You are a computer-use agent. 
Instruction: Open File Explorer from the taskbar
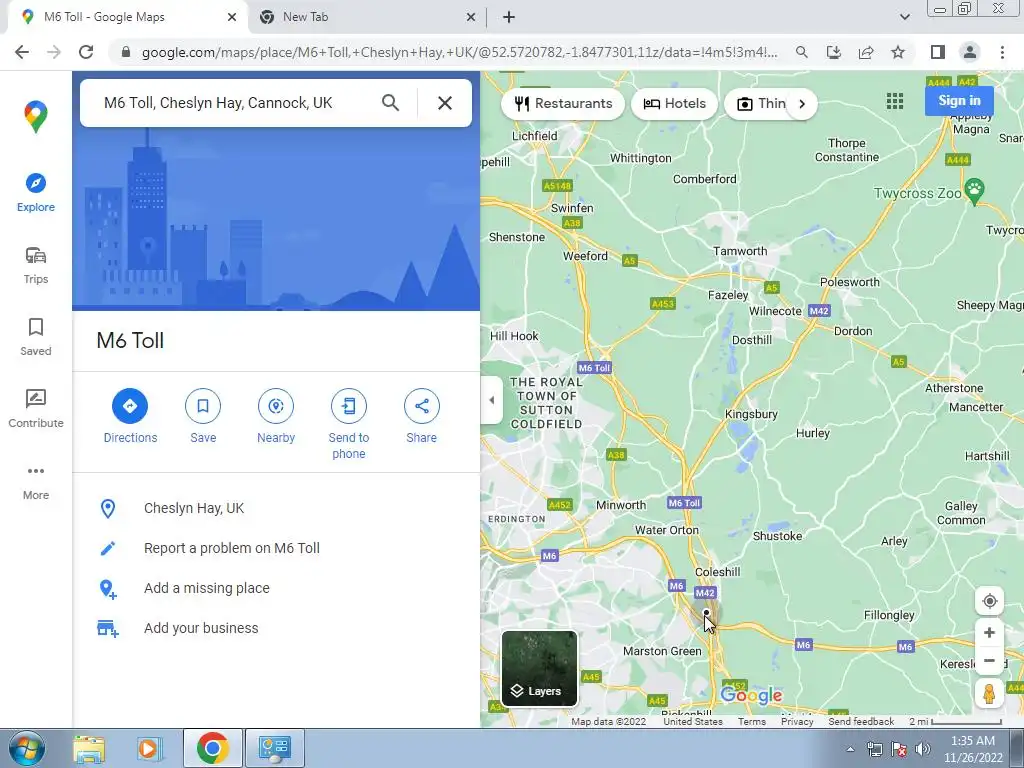89,748
